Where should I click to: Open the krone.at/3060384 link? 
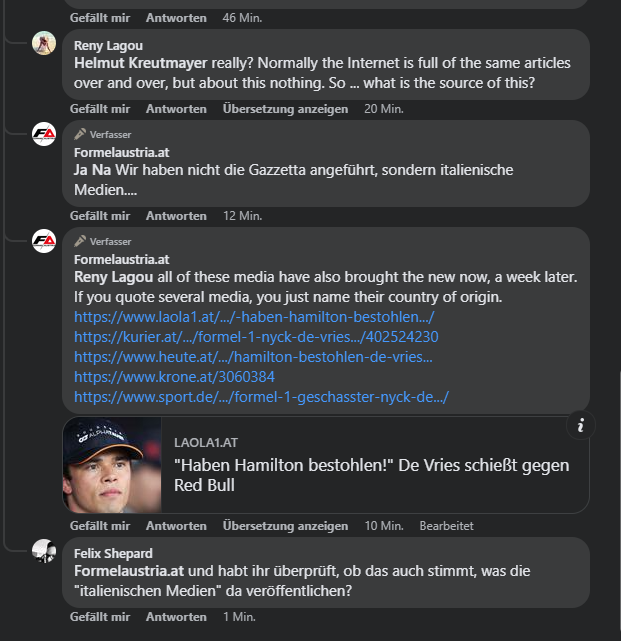click(174, 377)
